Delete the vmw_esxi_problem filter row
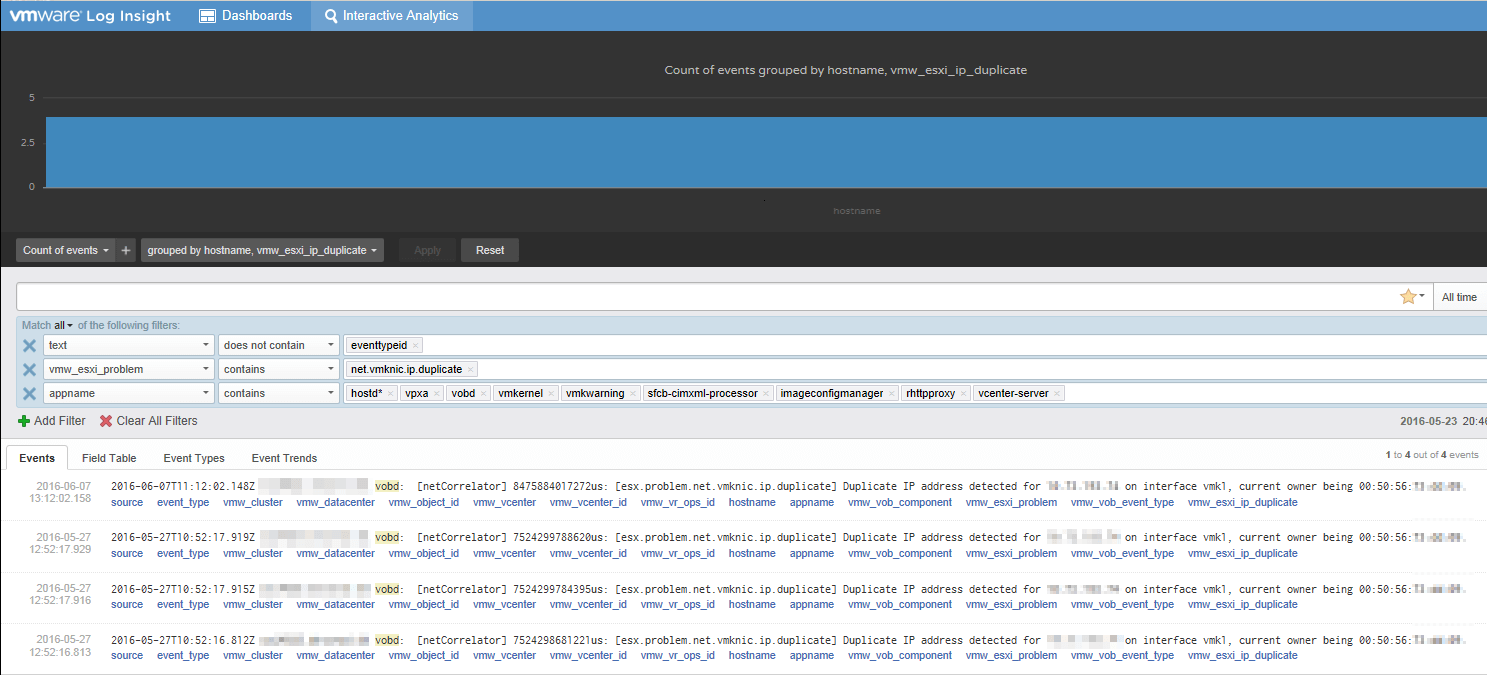Image resolution: width=1487 pixels, height=675 pixels. pos(30,369)
